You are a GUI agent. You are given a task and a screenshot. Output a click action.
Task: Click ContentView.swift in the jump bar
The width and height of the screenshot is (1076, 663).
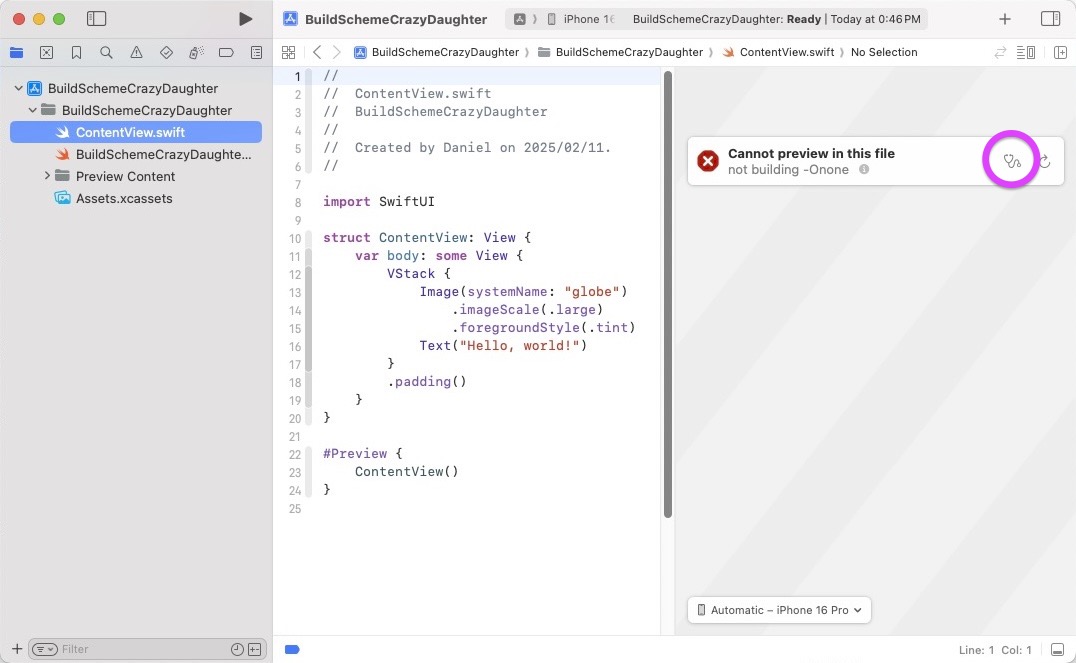[786, 52]
